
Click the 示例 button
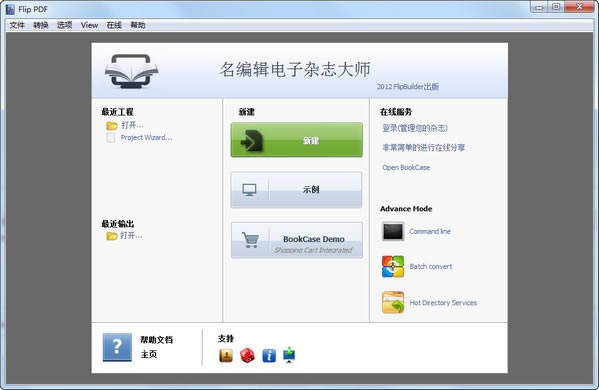296,190
